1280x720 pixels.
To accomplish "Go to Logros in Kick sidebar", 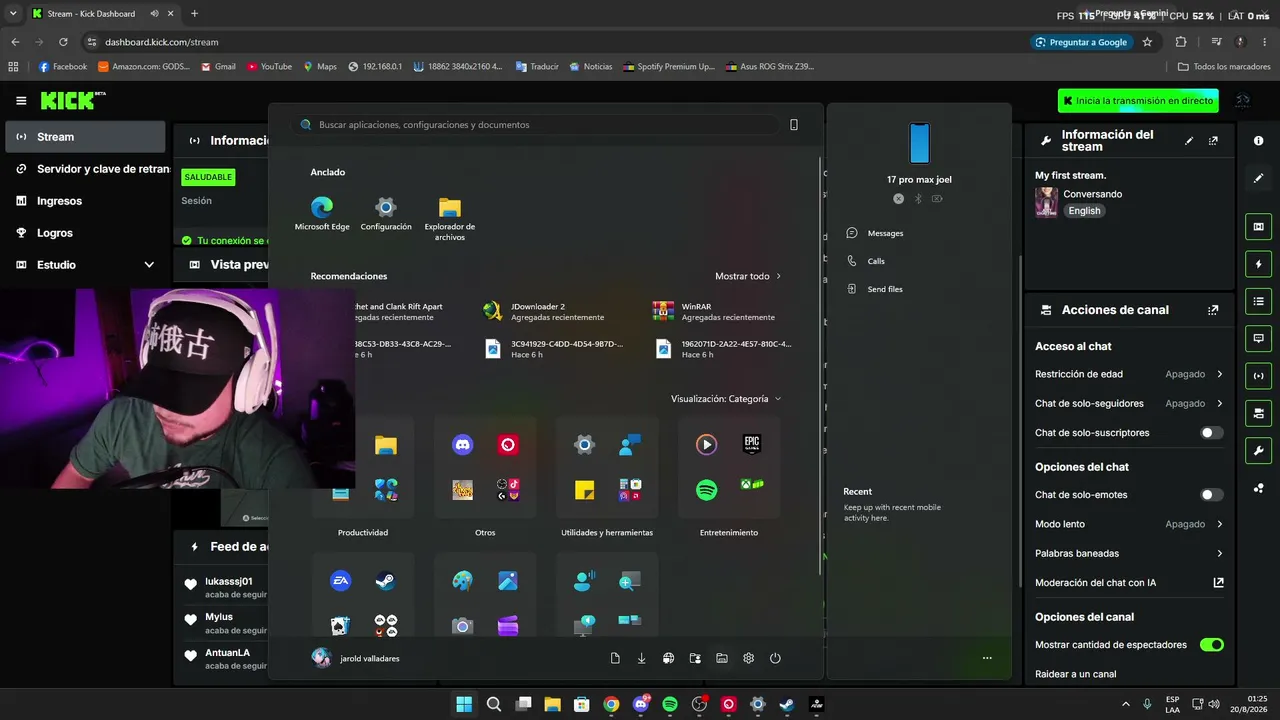I will [85, 233].
